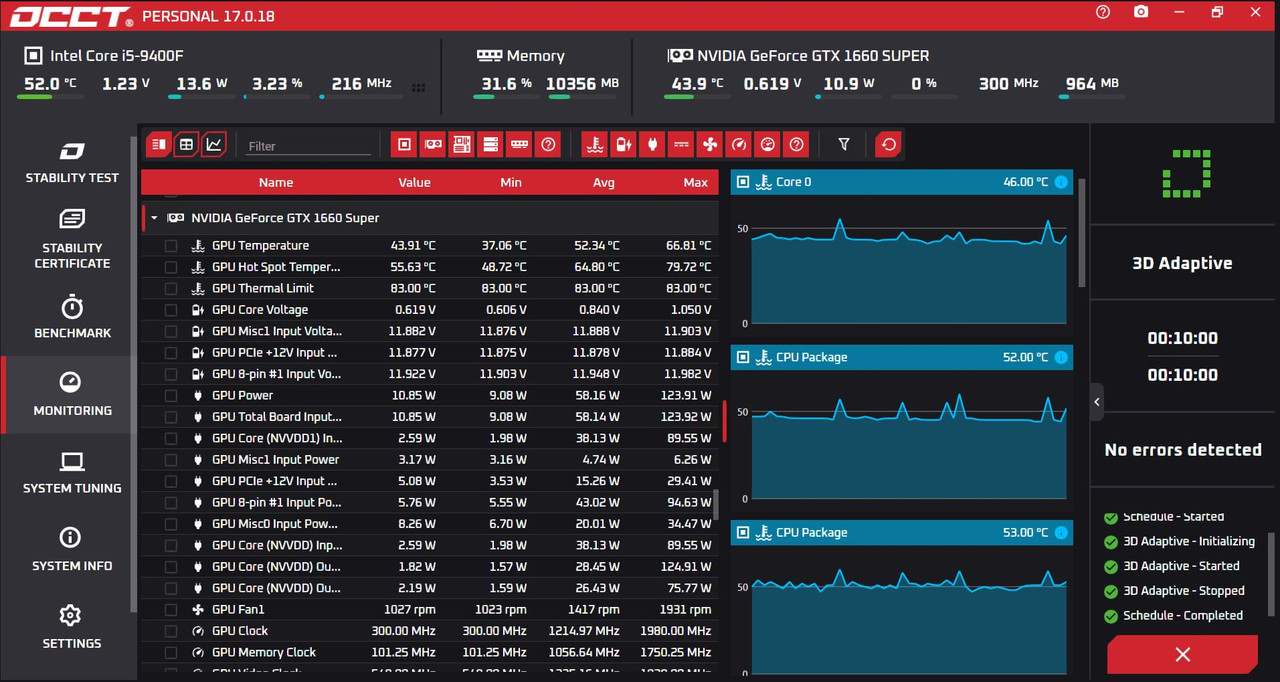Select the Monitoring section
This screenshot has height=682, width=1280.
[x=66, y=395]
